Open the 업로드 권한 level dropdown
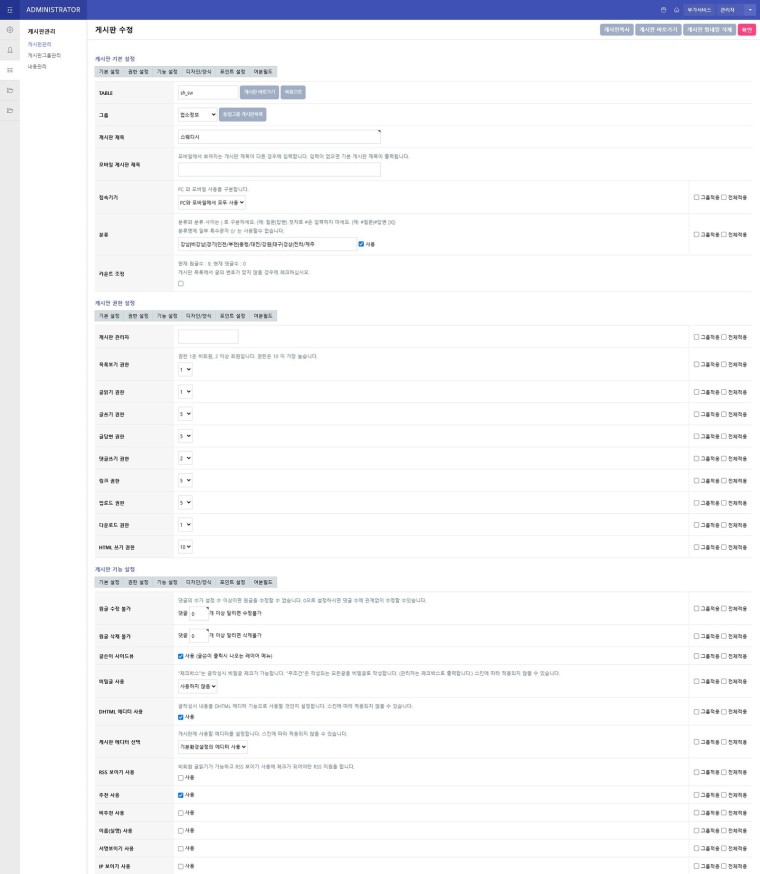 pyautogui.click(x=185, y=503)
